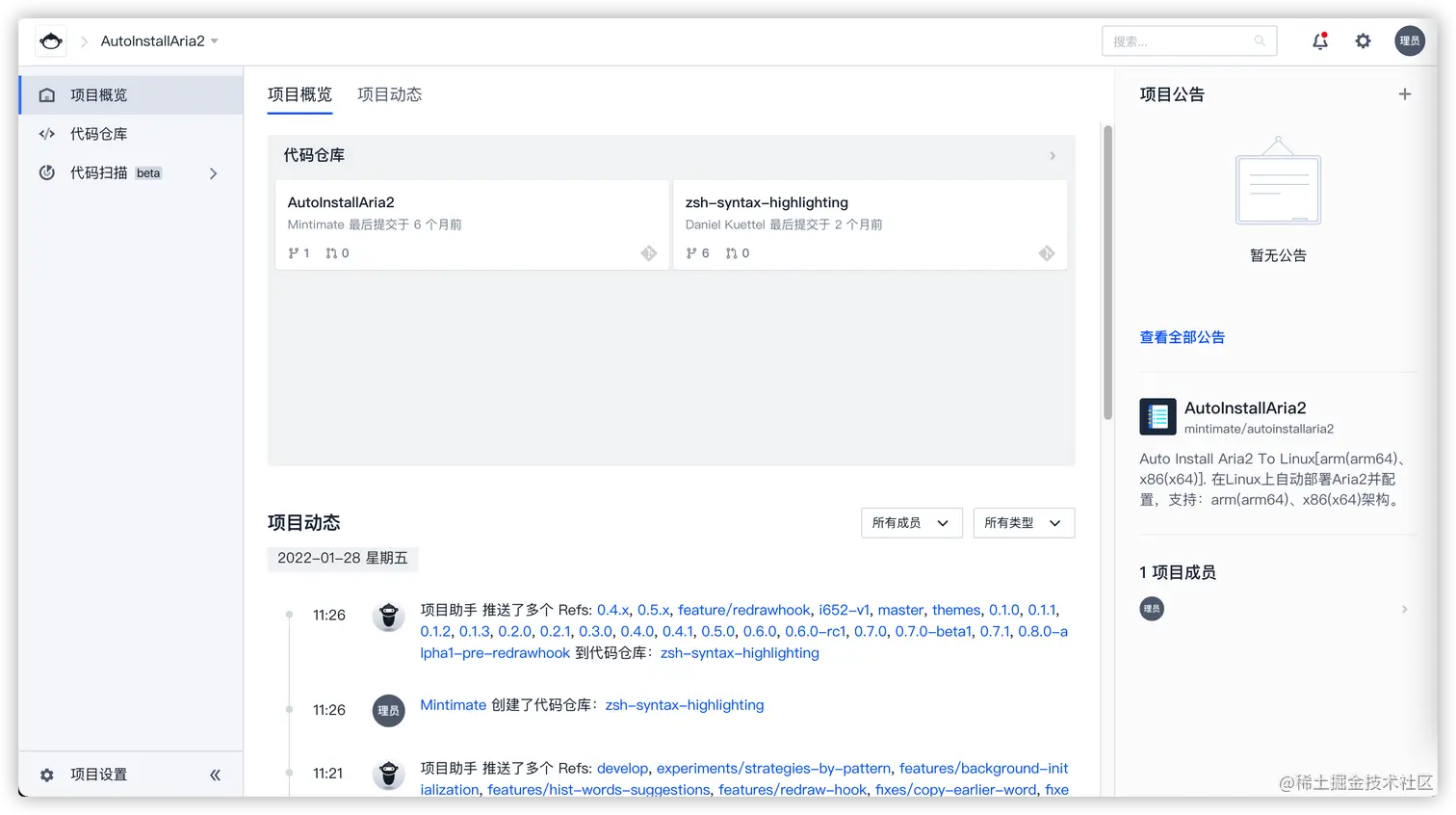Open 代码仓库 via the code icon in sidebar
This screenshot has width=1456, height=815.
click(x=47, y=134)
